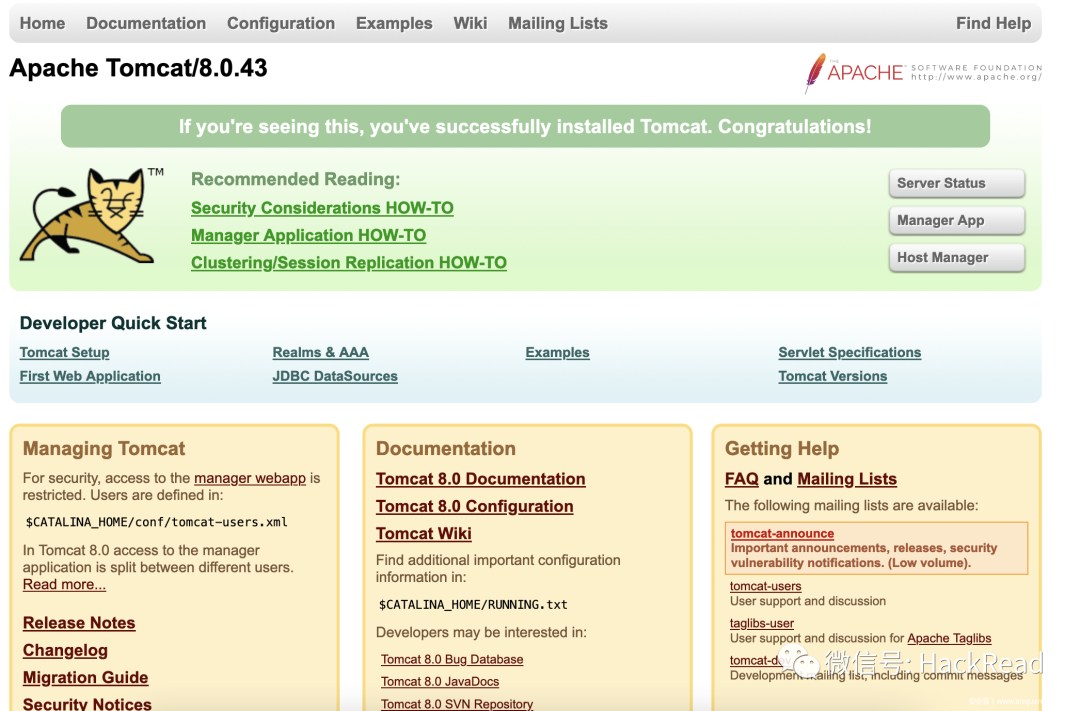Open Tomcat 8.0 Documentation link
Viewport: 1080px width, 711px height.
click(481, 479)
